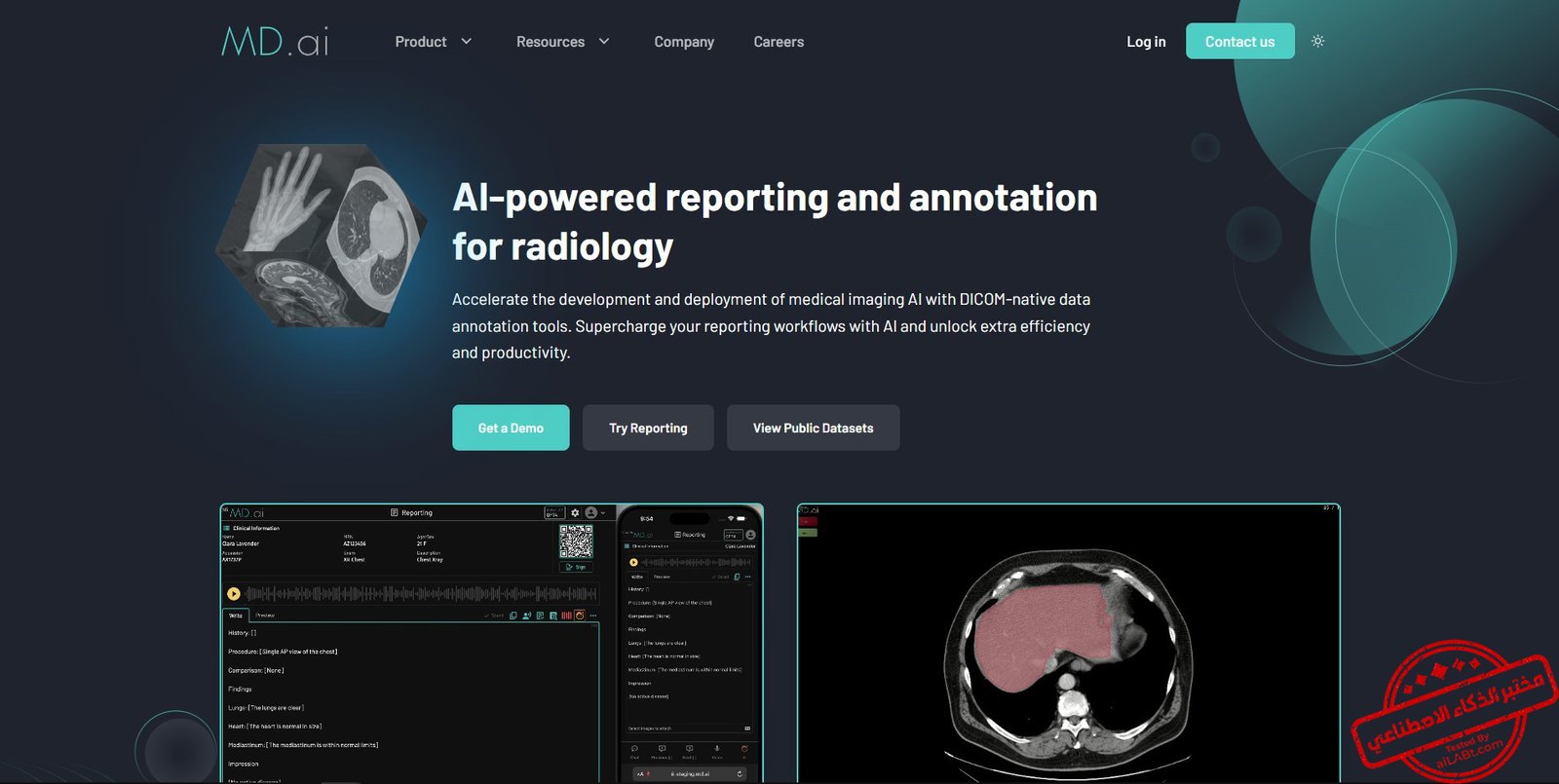Click the Log in link
Viewport: 1559px width, 784px height.
[1146, 42]
